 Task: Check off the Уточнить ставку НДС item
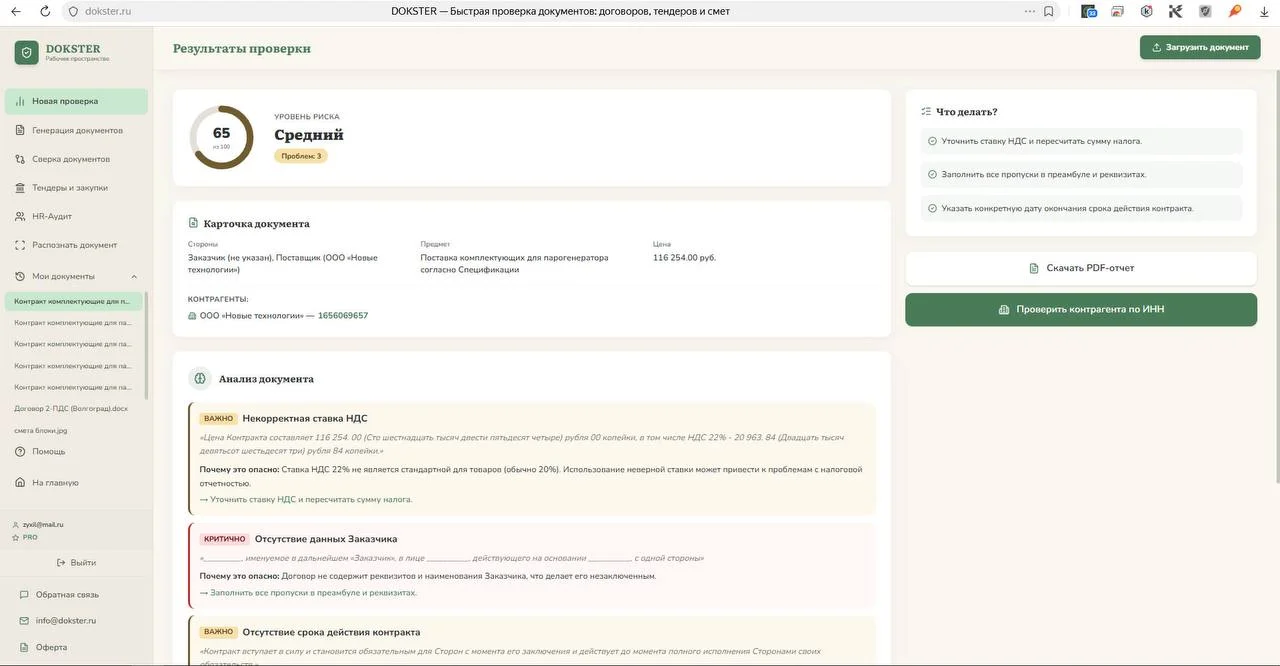coord(932,141)
